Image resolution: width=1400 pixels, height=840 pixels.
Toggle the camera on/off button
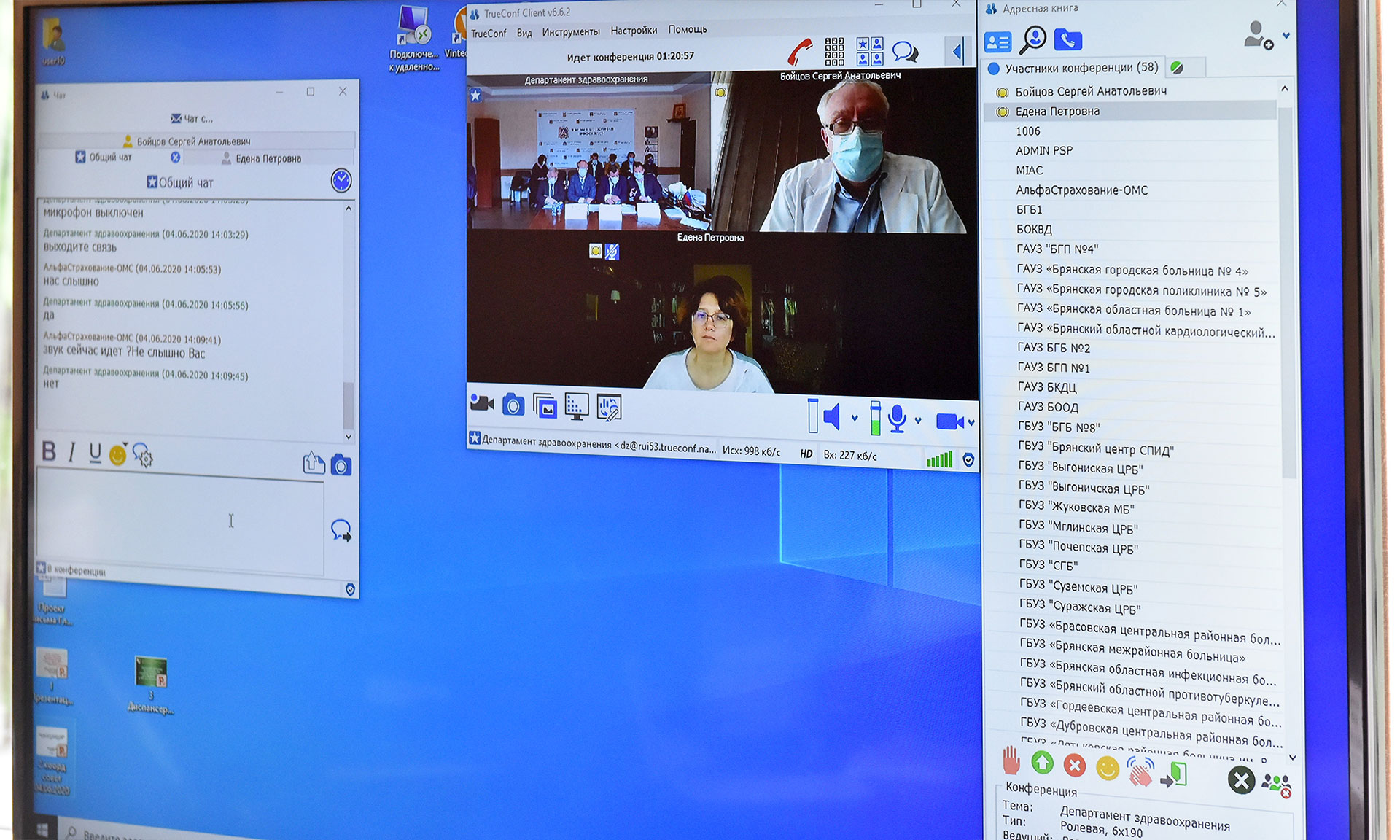pyautogui.click(x=949, y=421)
